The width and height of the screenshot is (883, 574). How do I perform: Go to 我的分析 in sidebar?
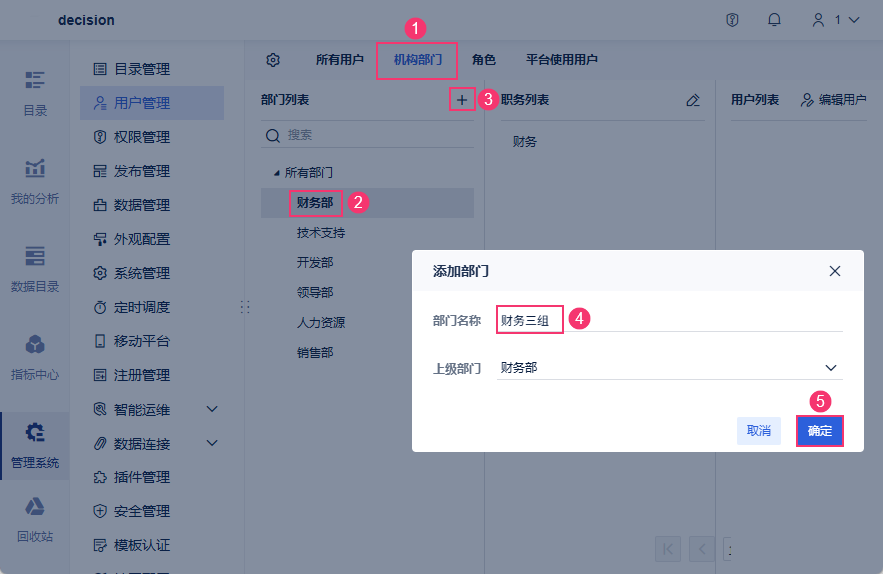pos(35,181)
